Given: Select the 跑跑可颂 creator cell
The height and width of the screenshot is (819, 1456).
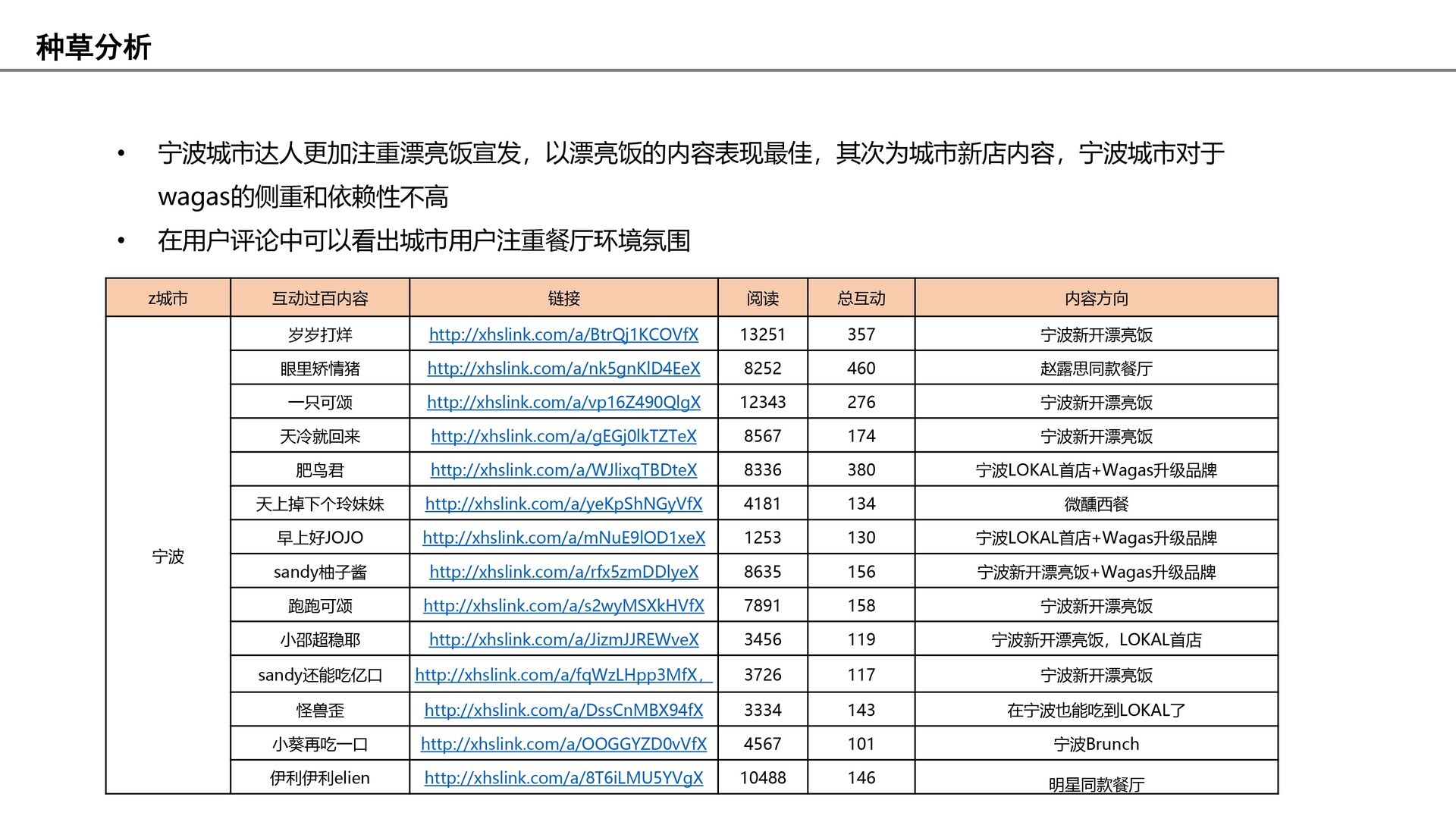Looking at the screenshot, I should click(320, 606).
